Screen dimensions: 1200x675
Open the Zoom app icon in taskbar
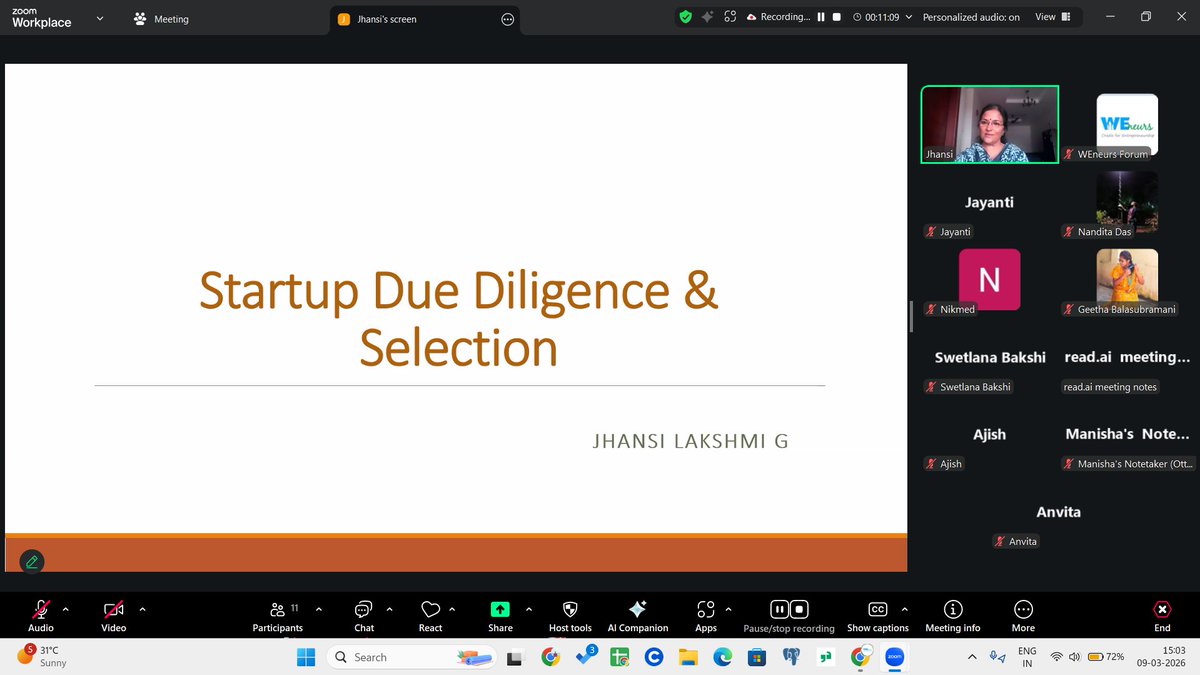[x=895, y=657]
